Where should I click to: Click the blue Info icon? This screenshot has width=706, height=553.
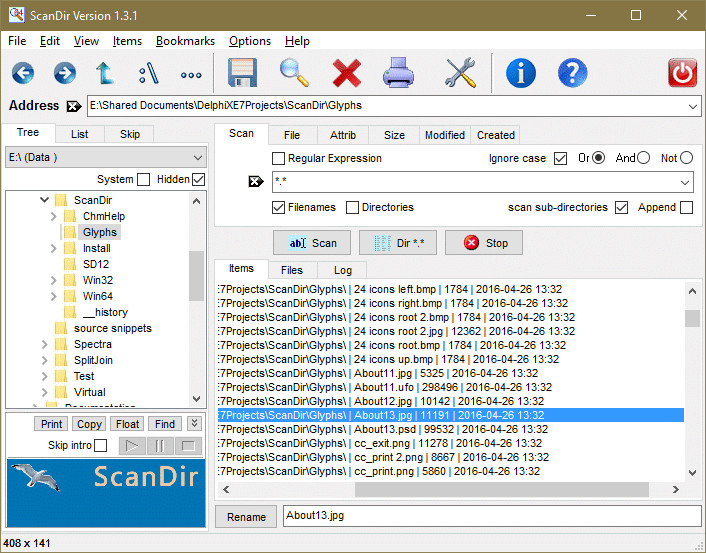click(520, 73)
